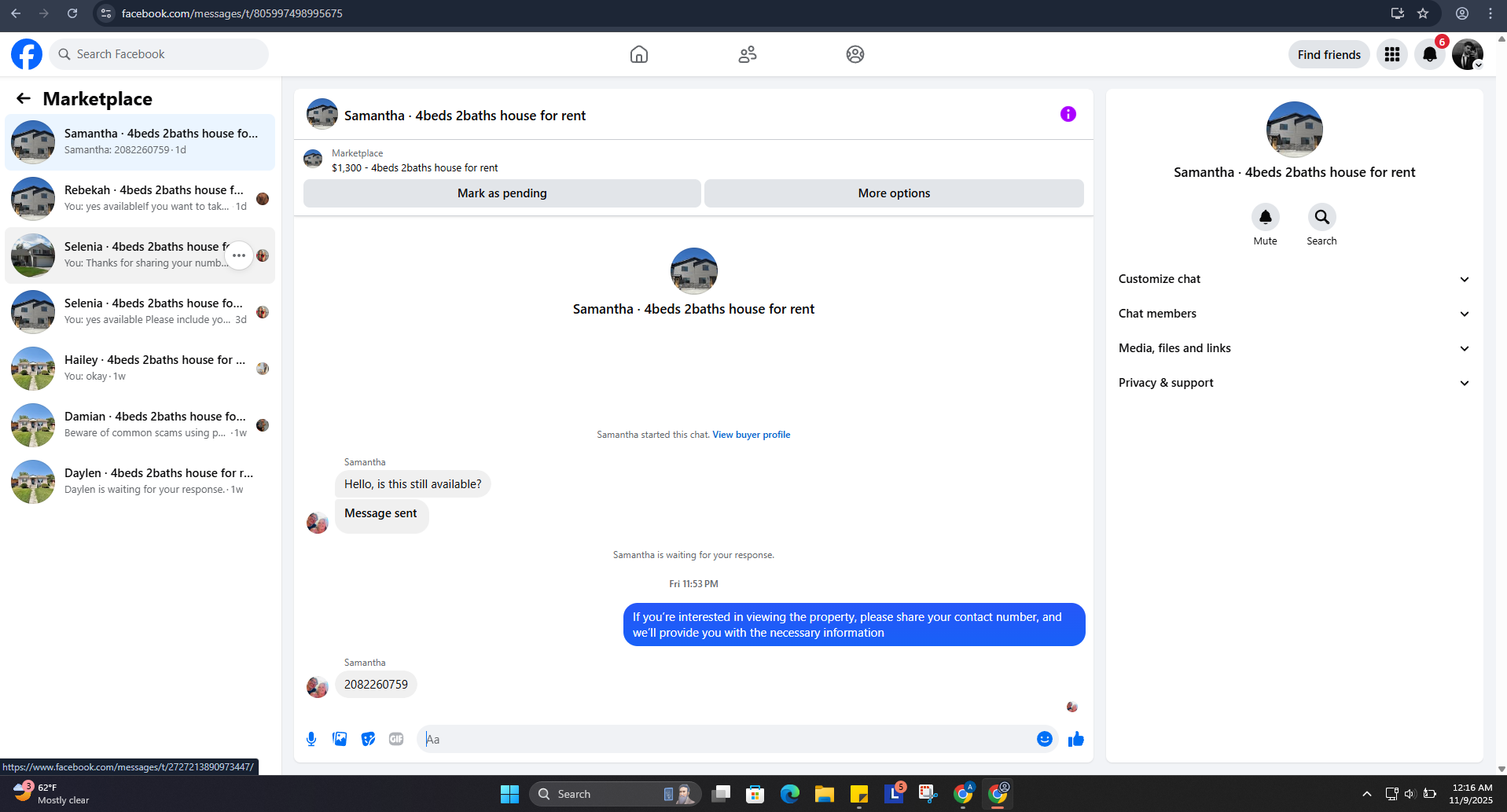Click Mark as pending button
This screenshot has width=1507, height=812.
pos(502,193)
